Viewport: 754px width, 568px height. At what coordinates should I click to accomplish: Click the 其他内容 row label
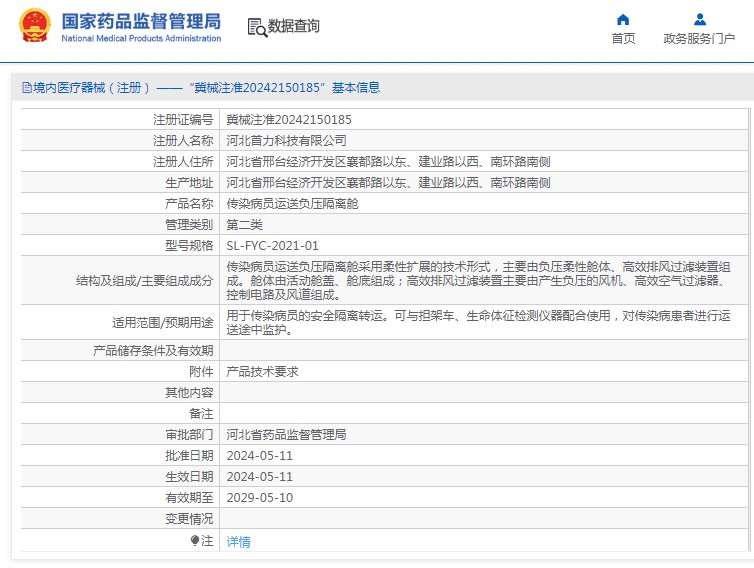[x=189, y=393]
